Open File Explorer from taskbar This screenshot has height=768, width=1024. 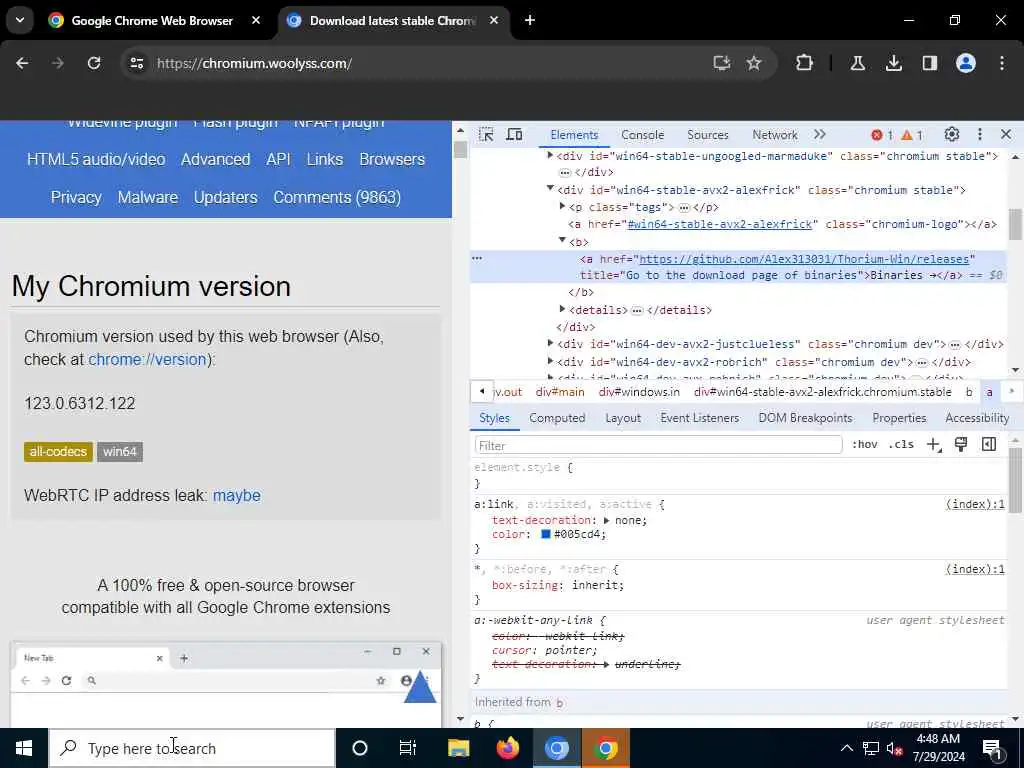tap(458, 748)
